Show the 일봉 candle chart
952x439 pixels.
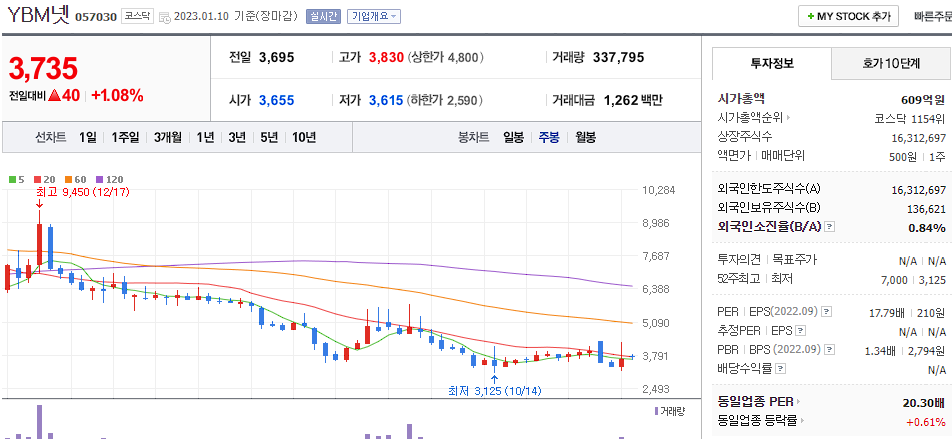[x=513, y=137]
